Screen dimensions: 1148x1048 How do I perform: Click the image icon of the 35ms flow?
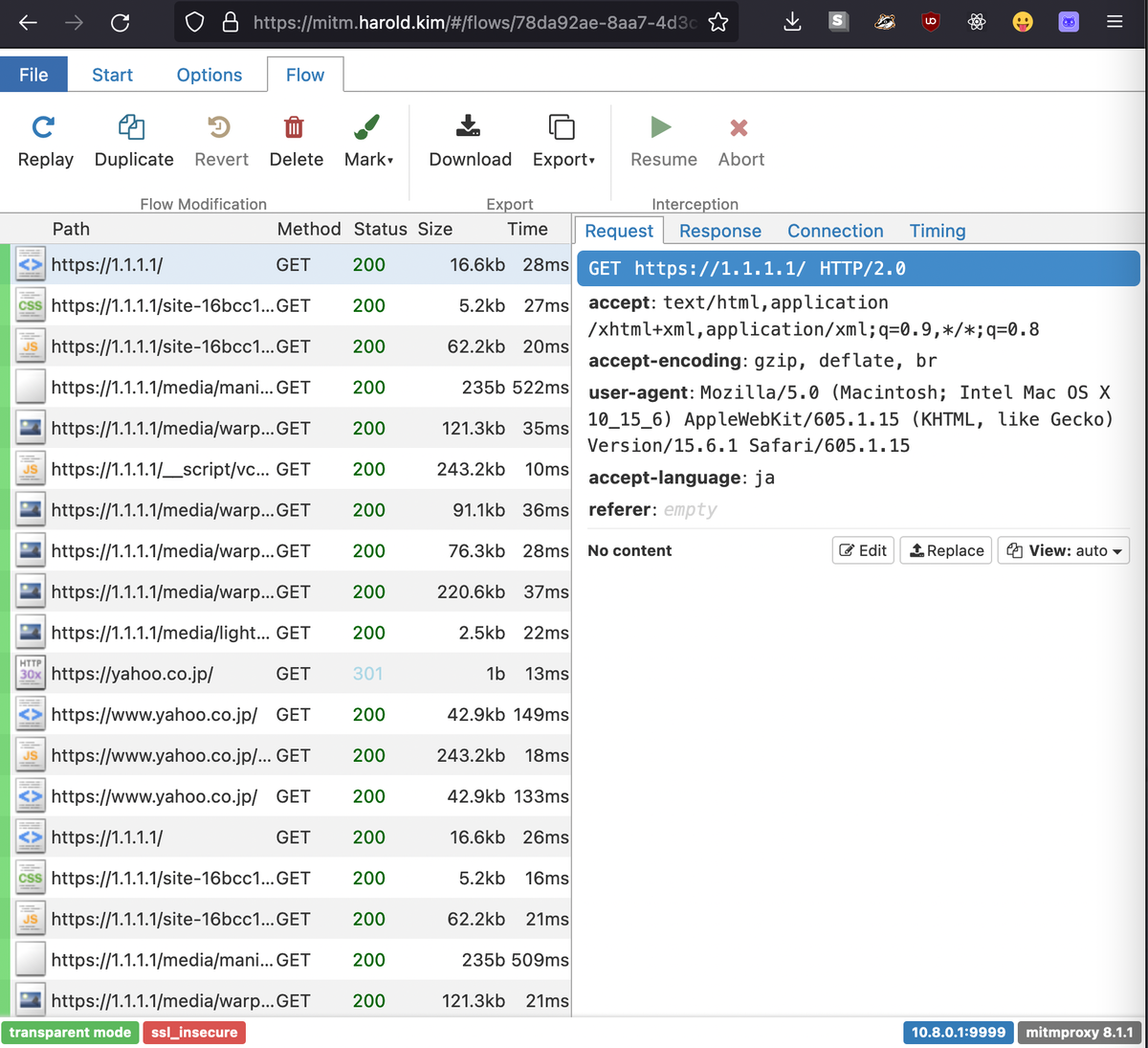pyautogui.click(x=31, y=428)
